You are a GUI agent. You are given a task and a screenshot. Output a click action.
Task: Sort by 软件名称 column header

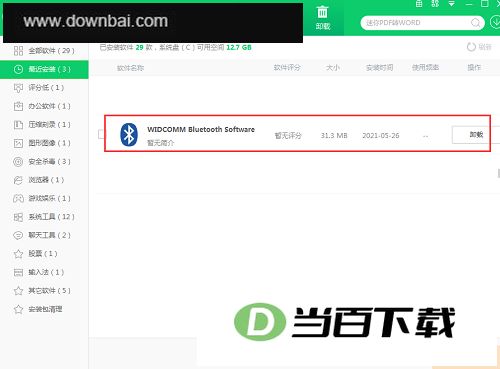[x=130, y=68]
